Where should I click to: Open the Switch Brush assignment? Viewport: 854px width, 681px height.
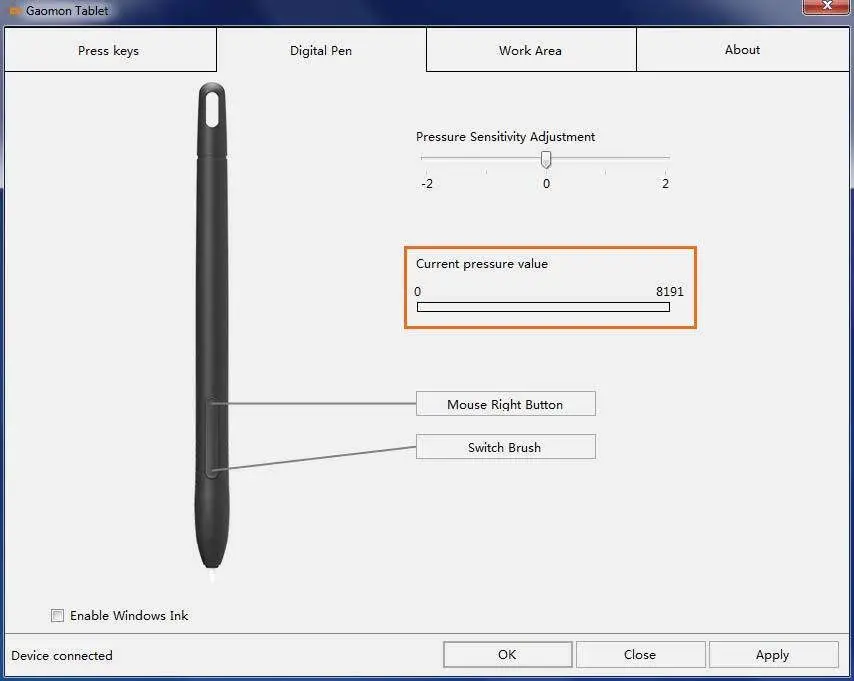coord(505,447)
